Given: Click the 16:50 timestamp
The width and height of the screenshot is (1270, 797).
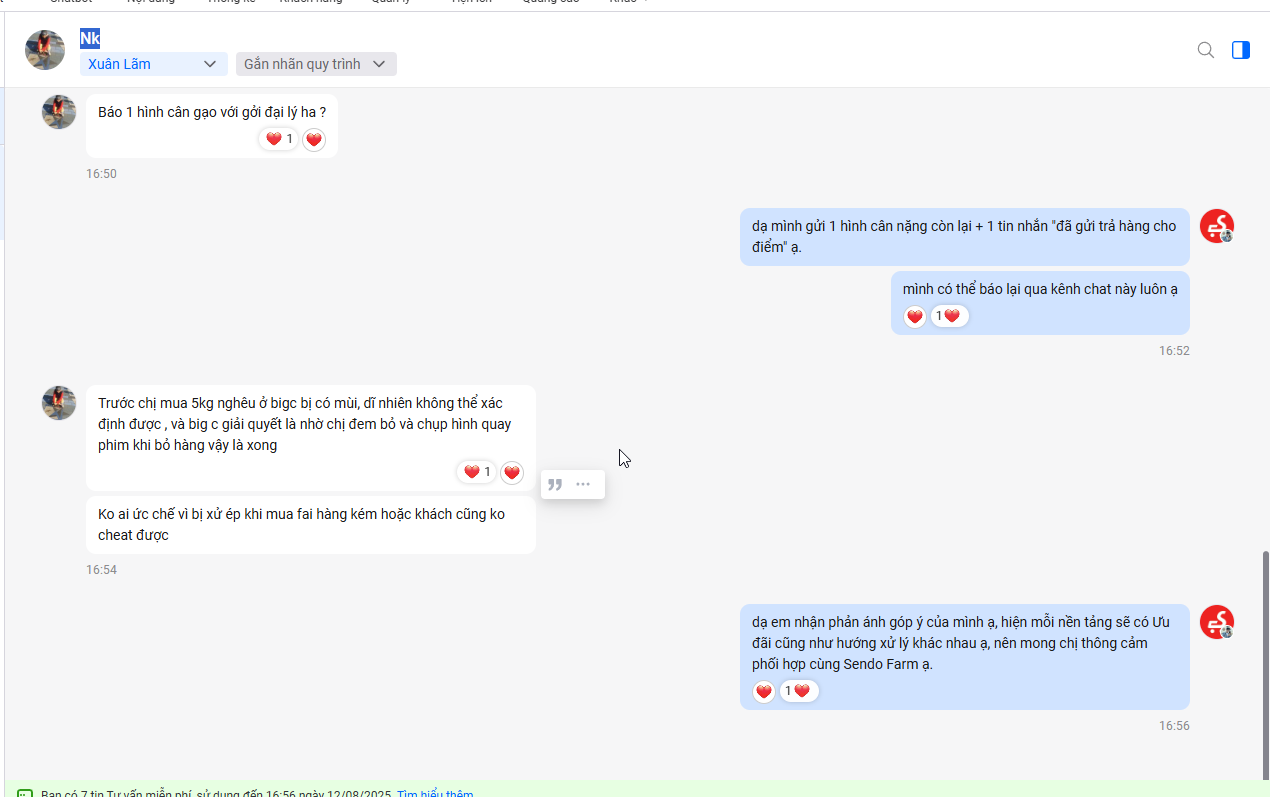Looking at the screenshot, I should coord(101,174).
